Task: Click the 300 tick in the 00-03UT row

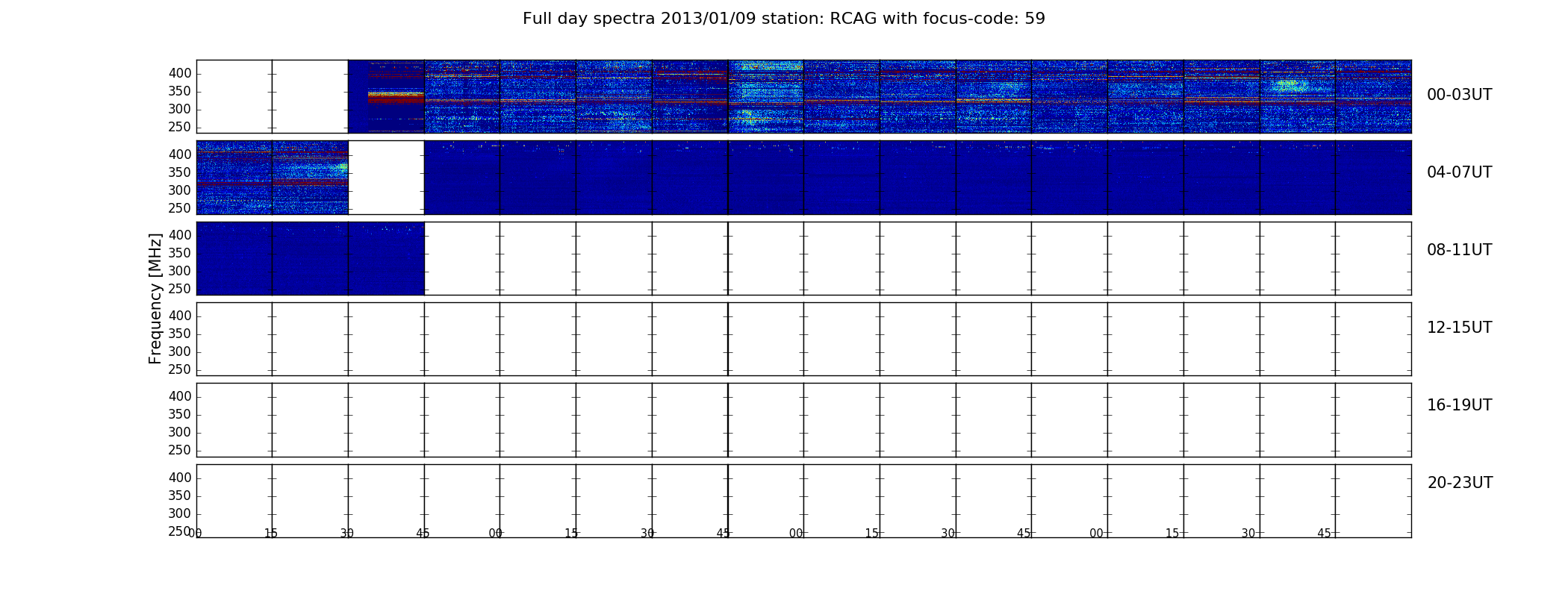Action: tap(179, 110)
